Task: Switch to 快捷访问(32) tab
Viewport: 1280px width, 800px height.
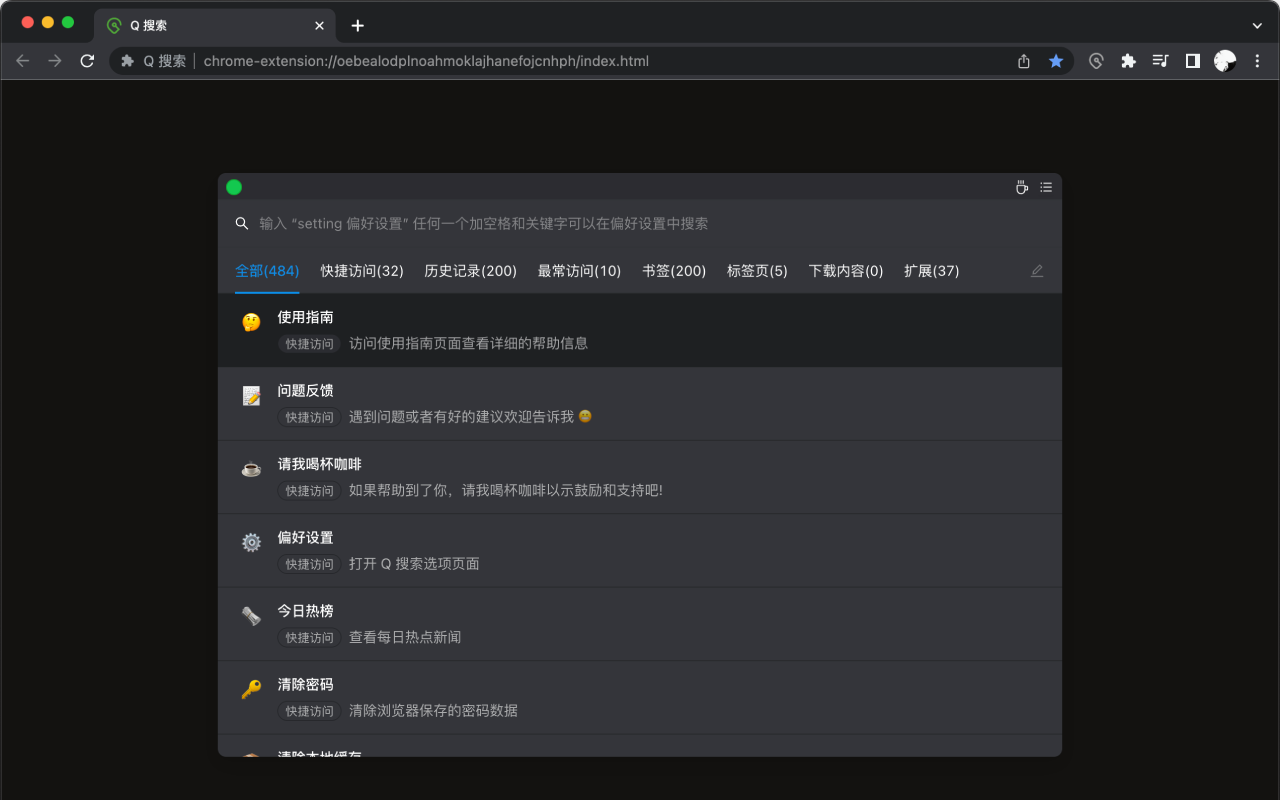Action: [x=362, y=271]
